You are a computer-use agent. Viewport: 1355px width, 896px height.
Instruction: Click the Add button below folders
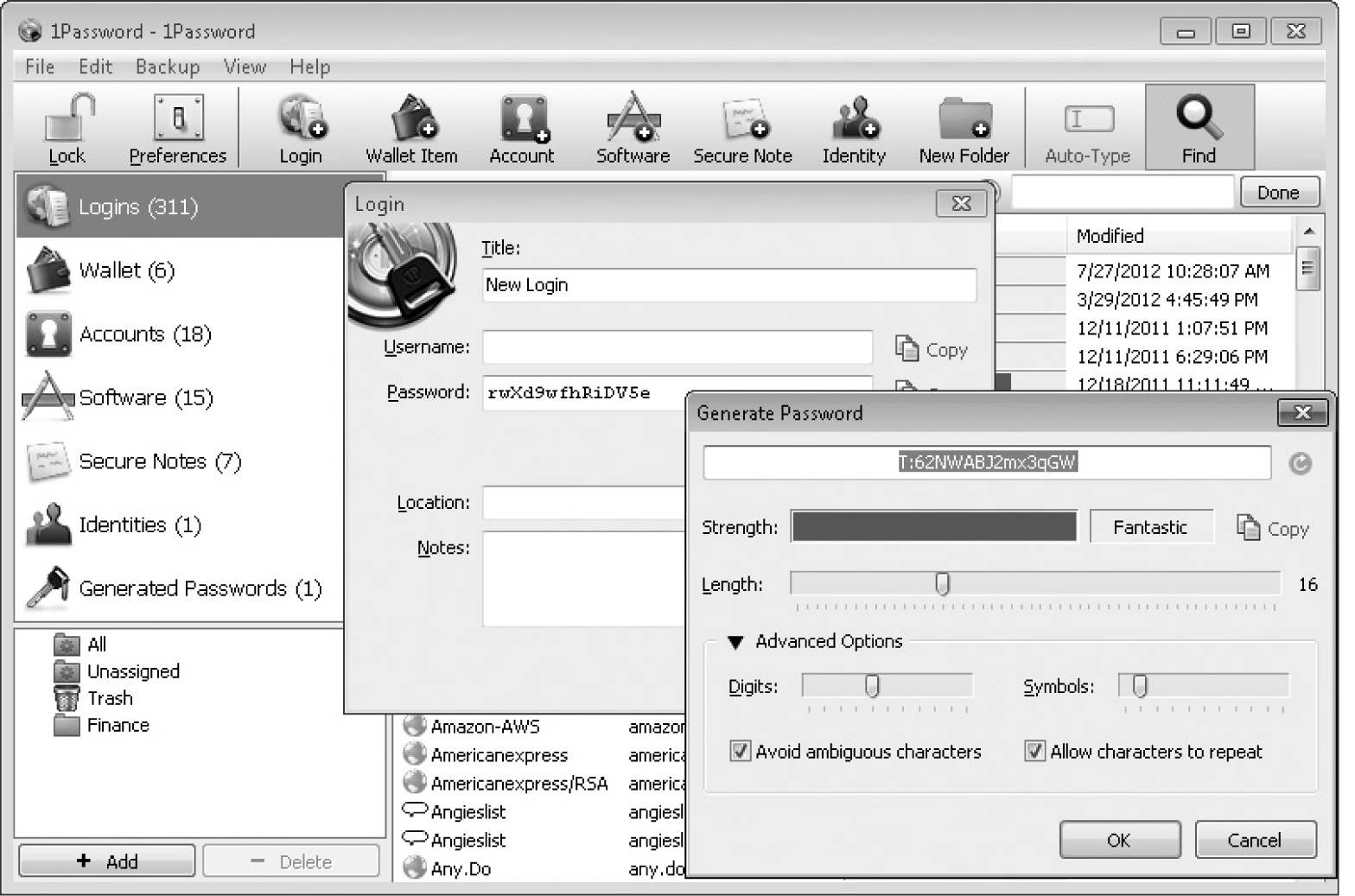(107, 861)
